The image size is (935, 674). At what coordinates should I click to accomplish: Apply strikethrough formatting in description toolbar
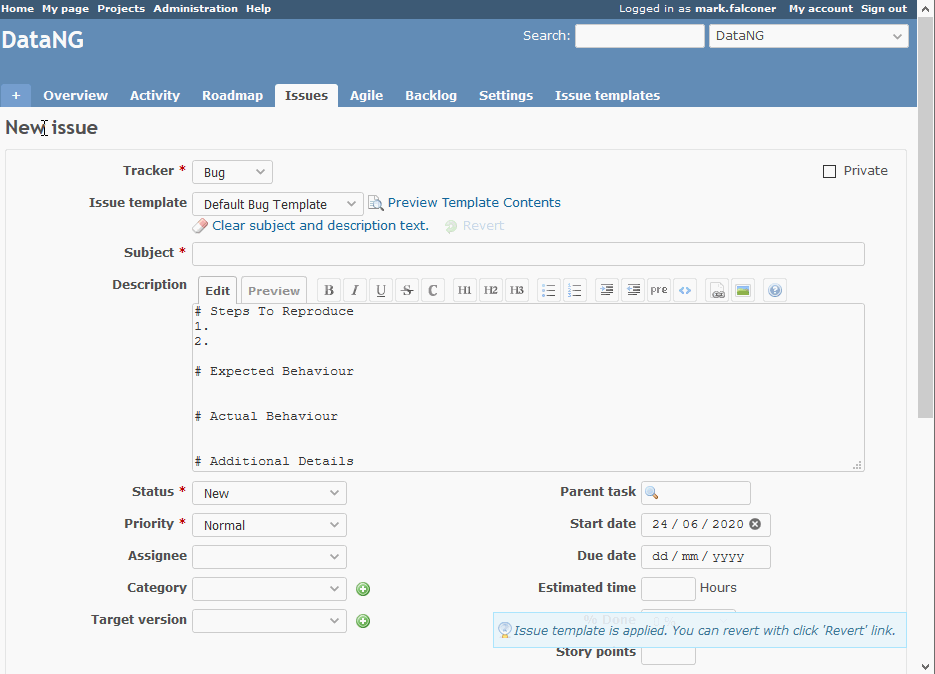(407, 290)
